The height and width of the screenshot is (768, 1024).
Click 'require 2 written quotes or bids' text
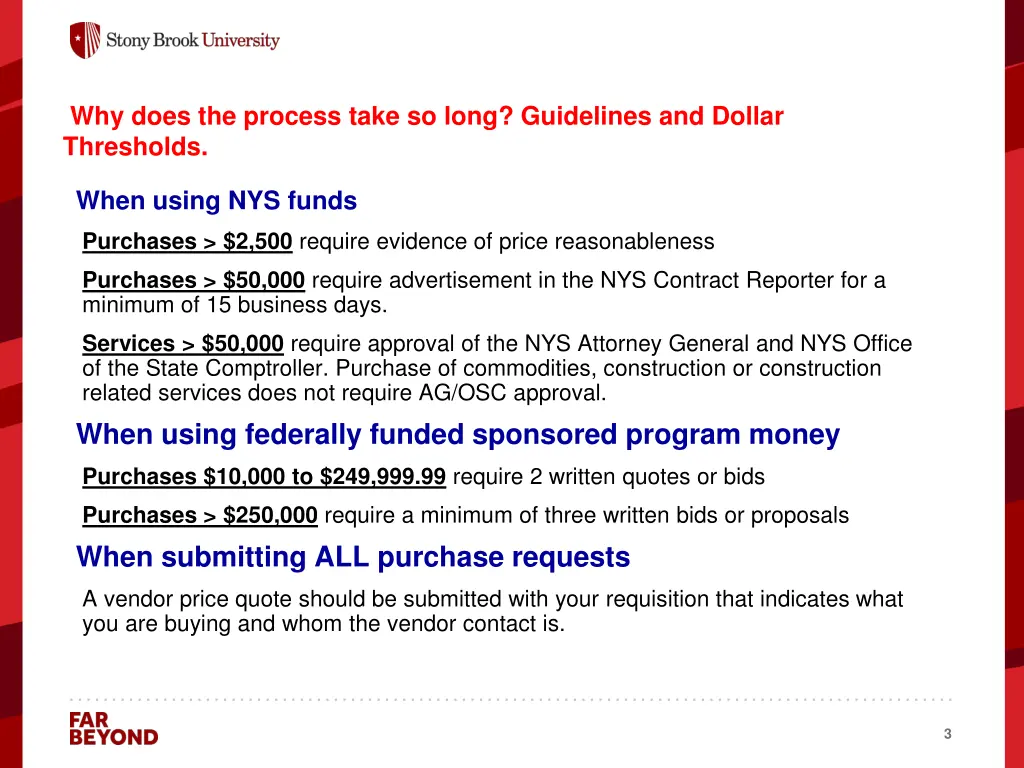609,477
